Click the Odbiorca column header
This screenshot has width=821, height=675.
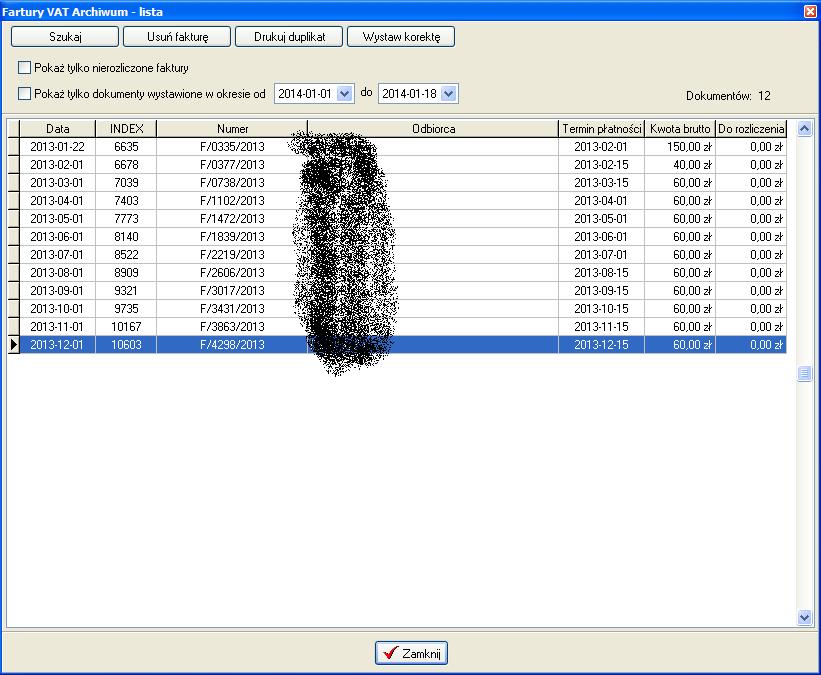pos(433,129)
